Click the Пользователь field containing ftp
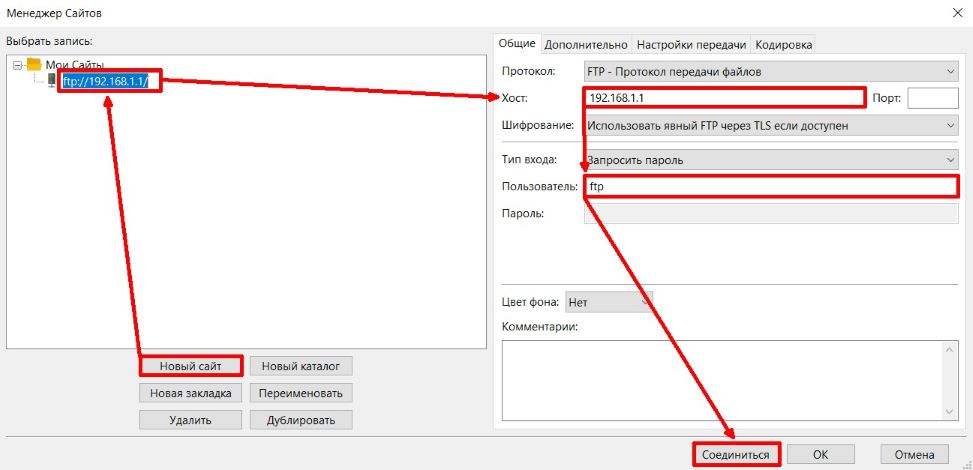The height and width of the screenshot is (470, 973). point(771,186)
